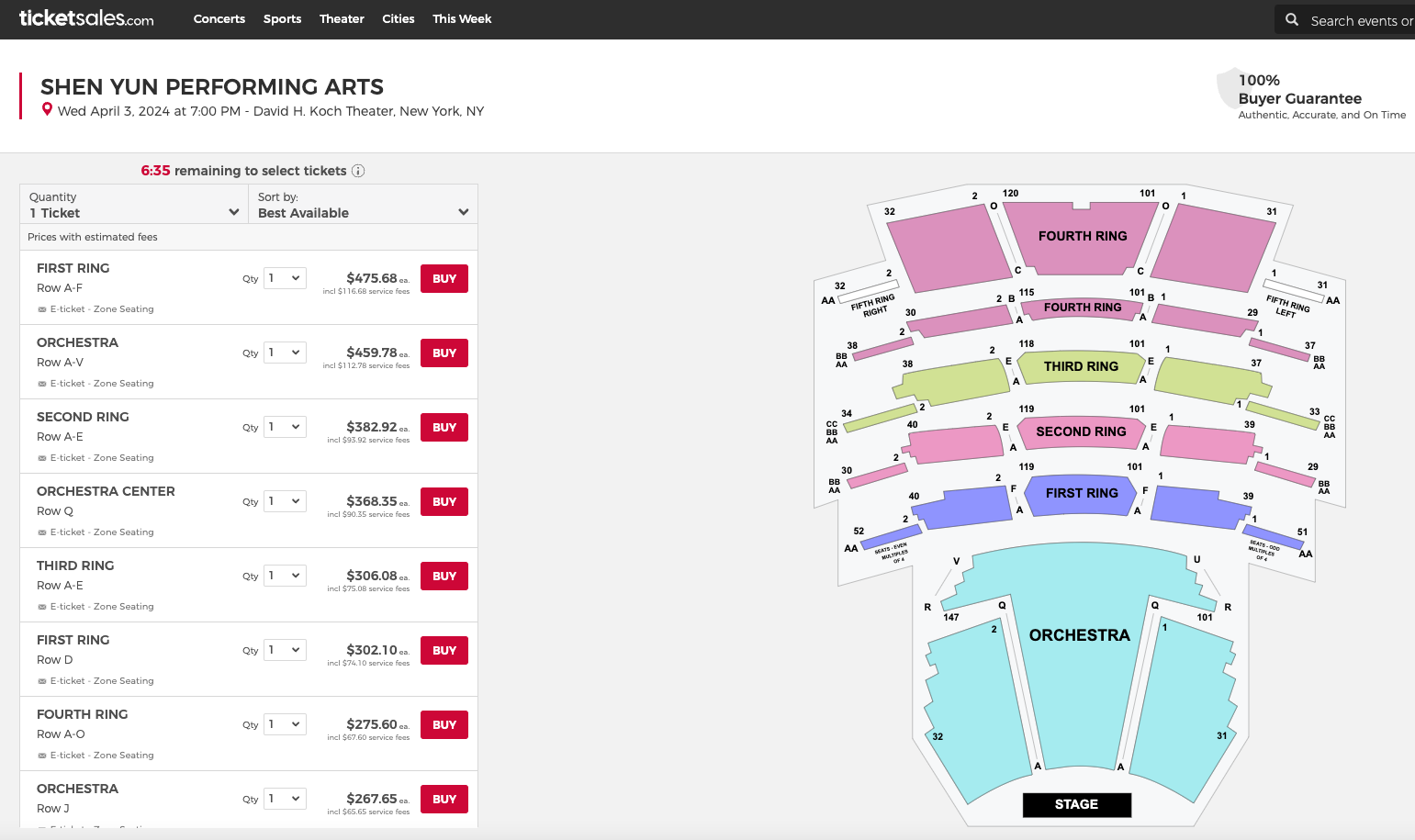Select the First Ring center section on map
This screenshot has width=1415, height=840.
[1082, 493]
